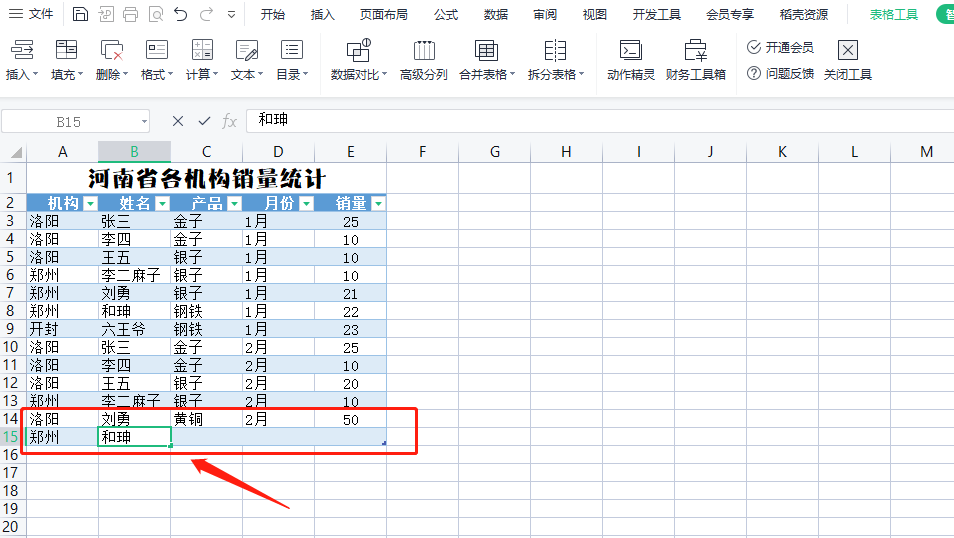This screenshot has width=954, height=538.
Task: Click the 计算 tool icon
Action: pos(202,50)
